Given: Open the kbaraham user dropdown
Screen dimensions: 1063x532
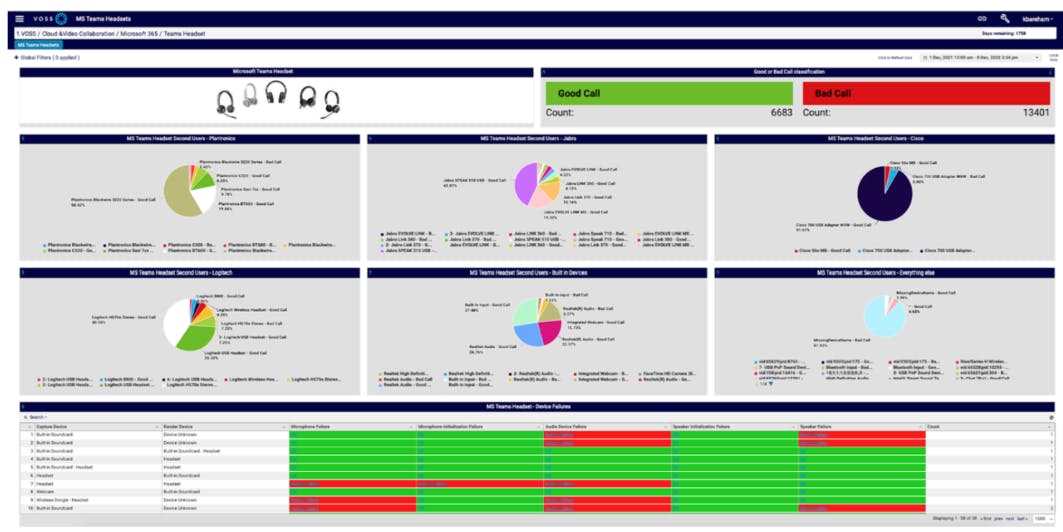Looking at the screenshot, I should point(1036,19).
